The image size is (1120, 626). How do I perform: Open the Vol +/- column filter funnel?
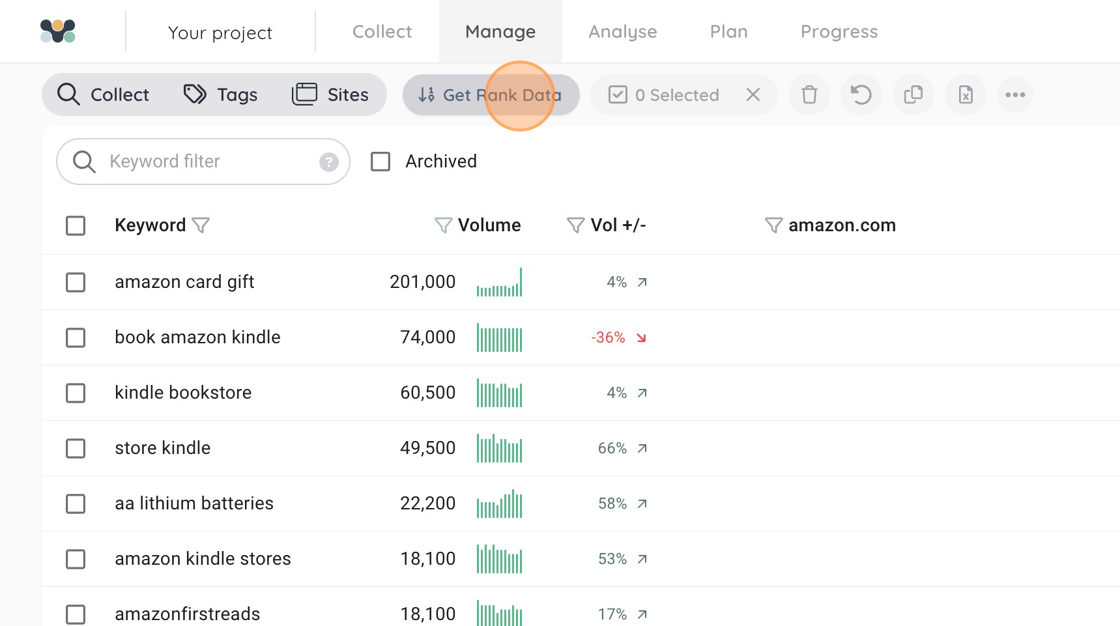click(x=575, y=226)
